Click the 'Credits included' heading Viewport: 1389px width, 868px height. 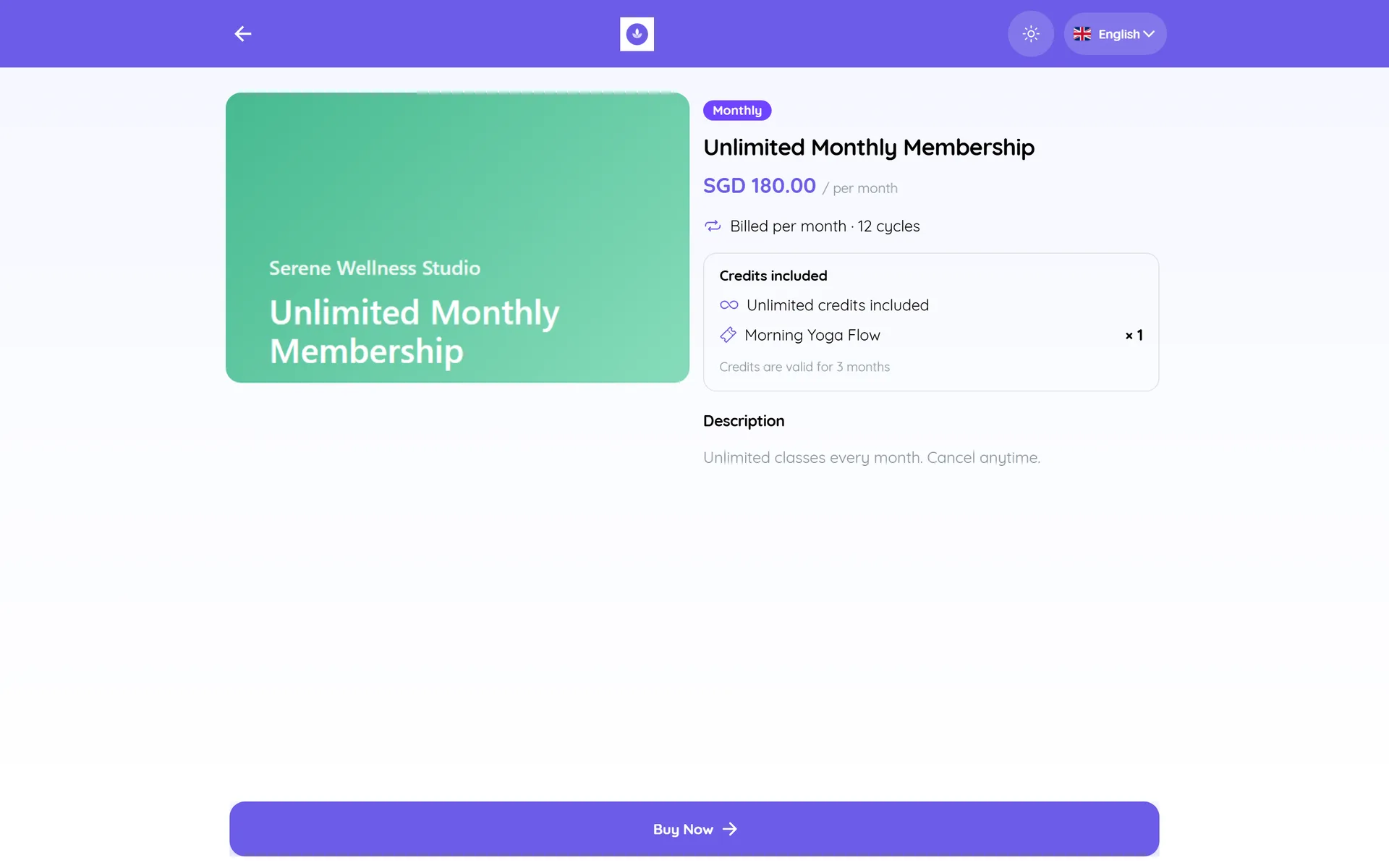tap(773, 276)
